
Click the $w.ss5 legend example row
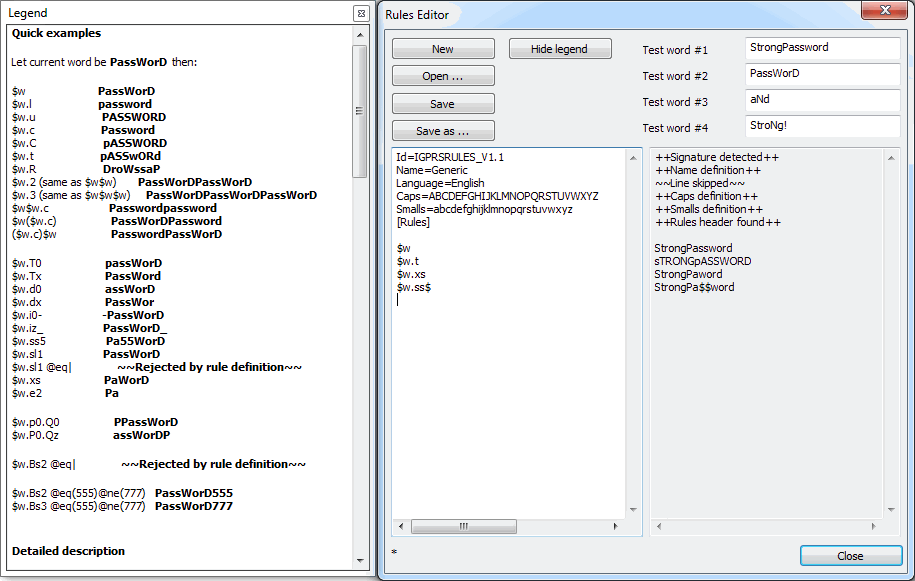[x=88, y=341]
